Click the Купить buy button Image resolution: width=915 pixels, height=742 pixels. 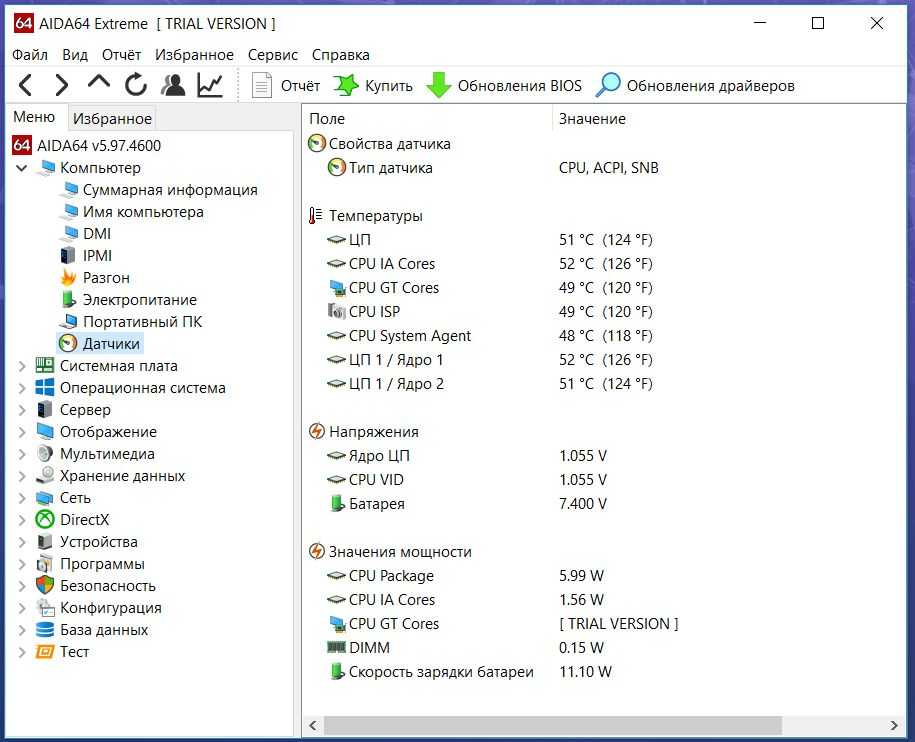coord(374,86)
